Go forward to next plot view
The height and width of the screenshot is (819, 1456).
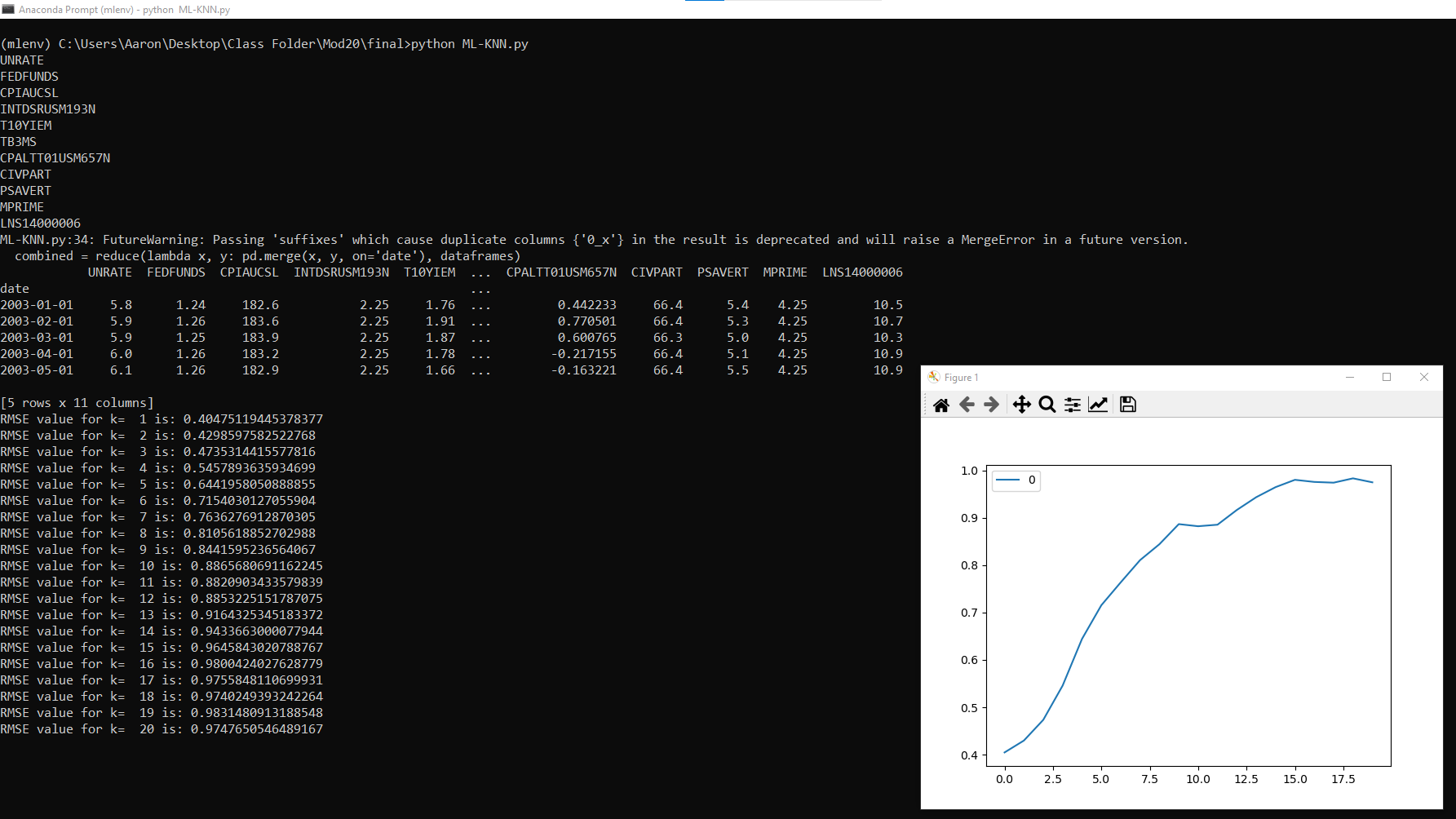point(992,405)
